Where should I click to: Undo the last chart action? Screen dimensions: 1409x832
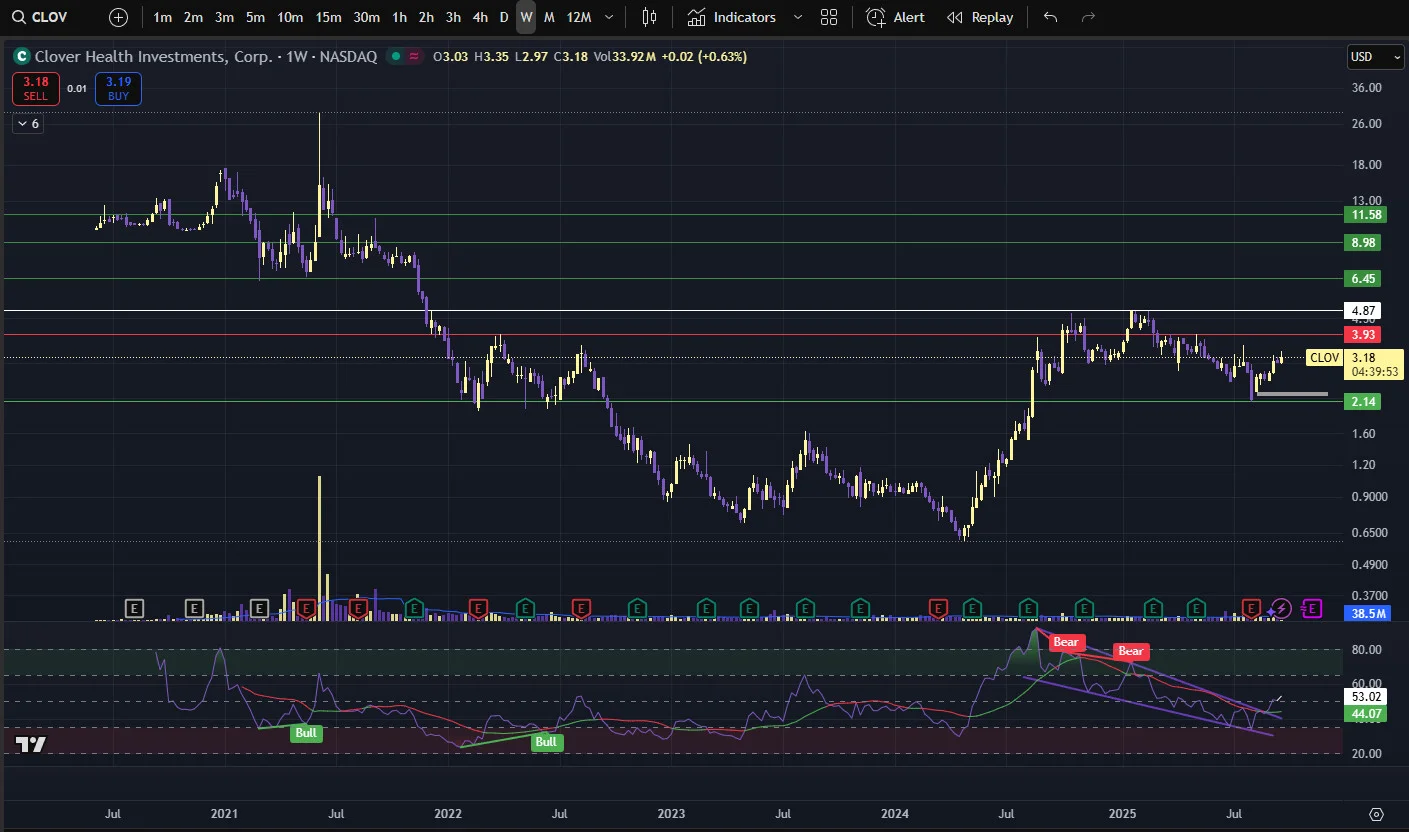1050,17
